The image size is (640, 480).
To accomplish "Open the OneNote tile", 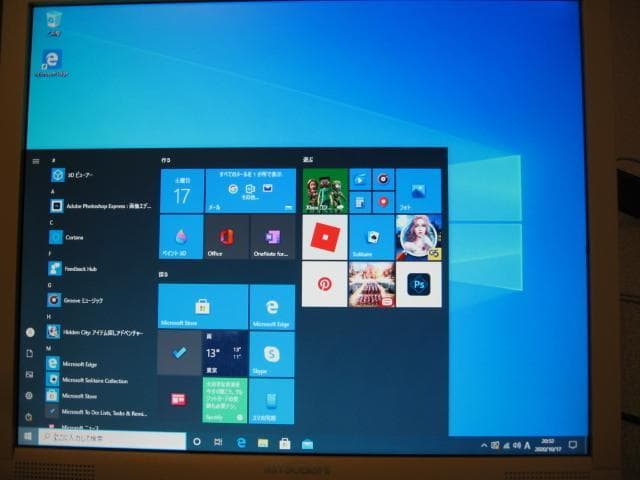I will point(273,237).
